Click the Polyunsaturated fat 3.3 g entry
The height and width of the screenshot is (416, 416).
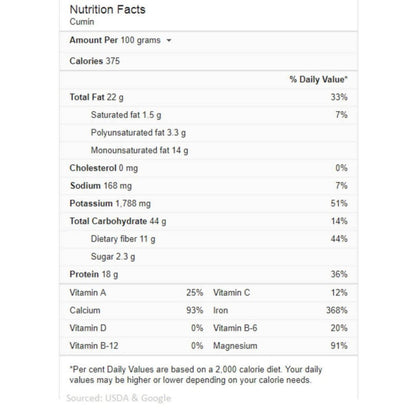coord(138,133)
